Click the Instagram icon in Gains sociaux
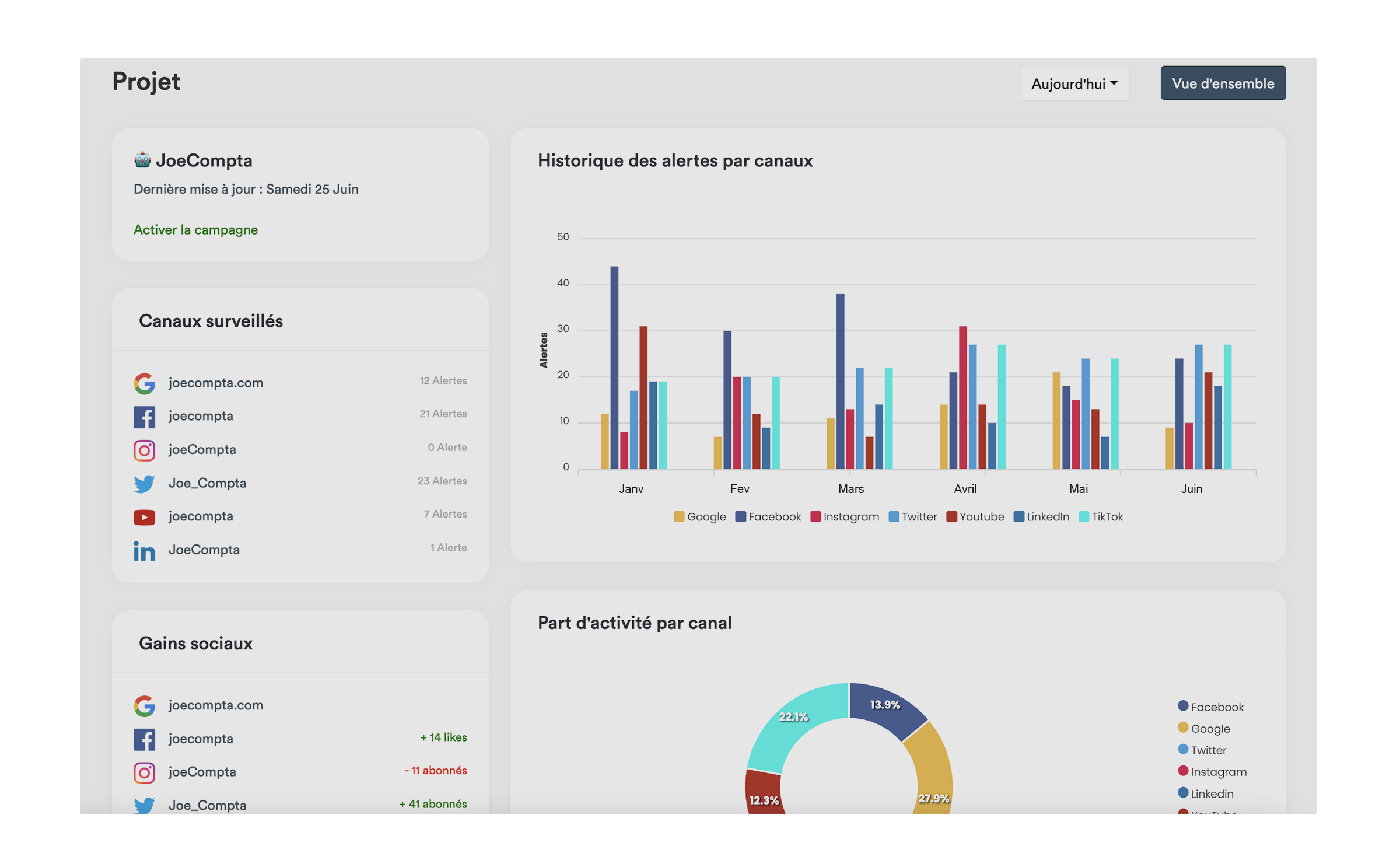This screenshot has height=867, width=1400. point(144,772)
